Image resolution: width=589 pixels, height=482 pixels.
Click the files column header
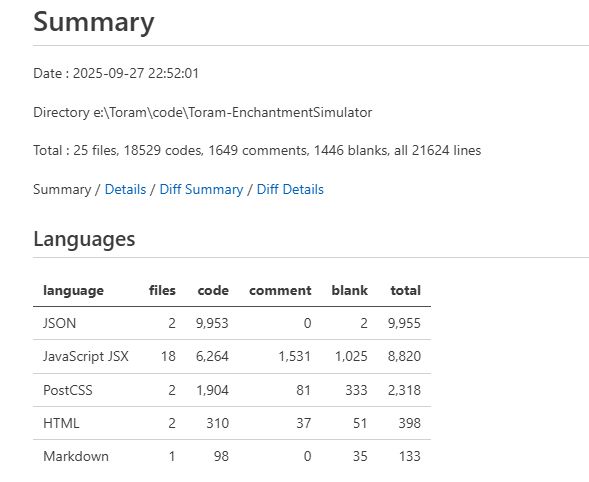tap(162, 290)
